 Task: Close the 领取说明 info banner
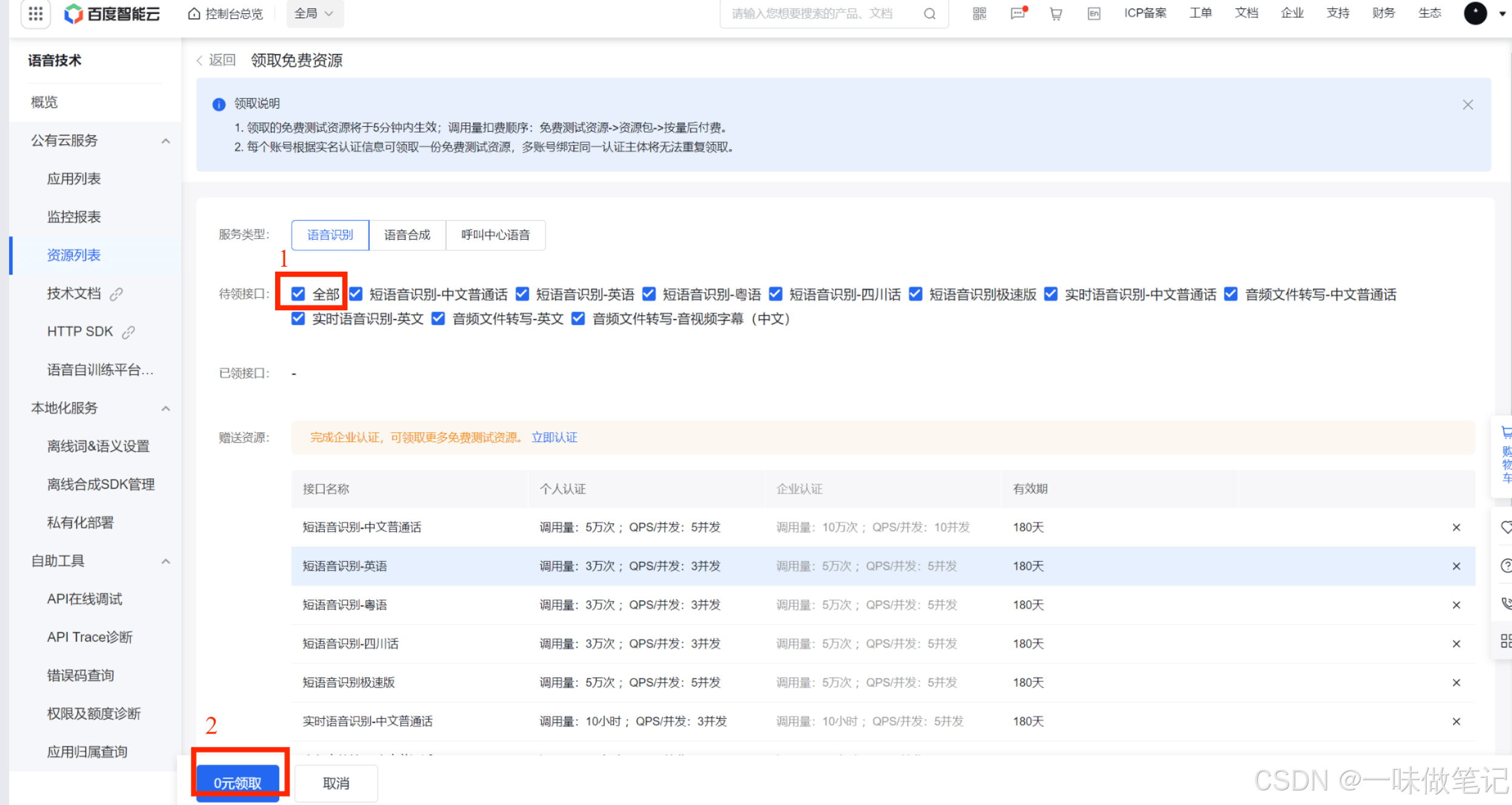(1468, 105)
